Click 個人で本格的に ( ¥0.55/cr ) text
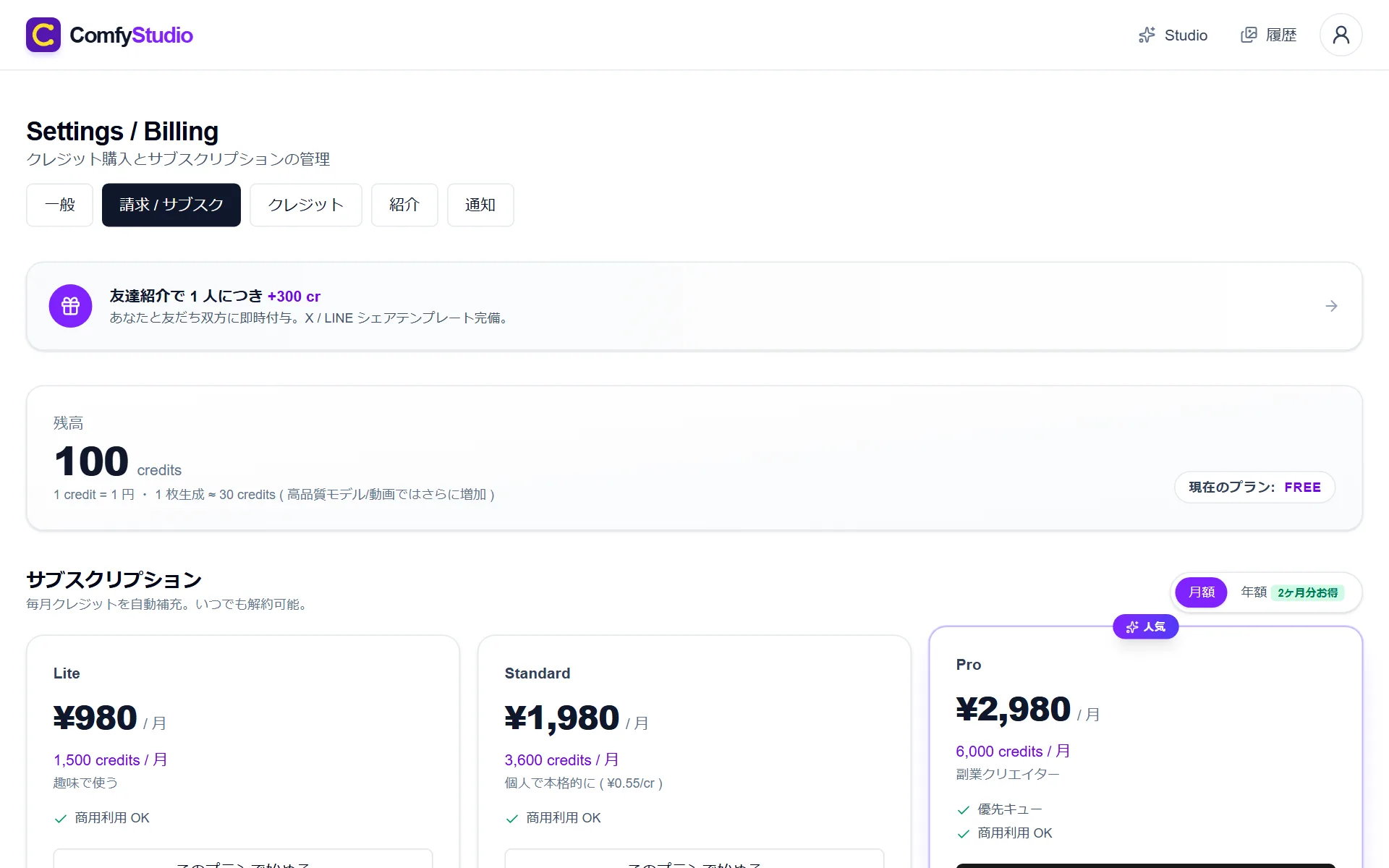The height and width of the screenshot is (868, 1389). click(x=584, y=783)
